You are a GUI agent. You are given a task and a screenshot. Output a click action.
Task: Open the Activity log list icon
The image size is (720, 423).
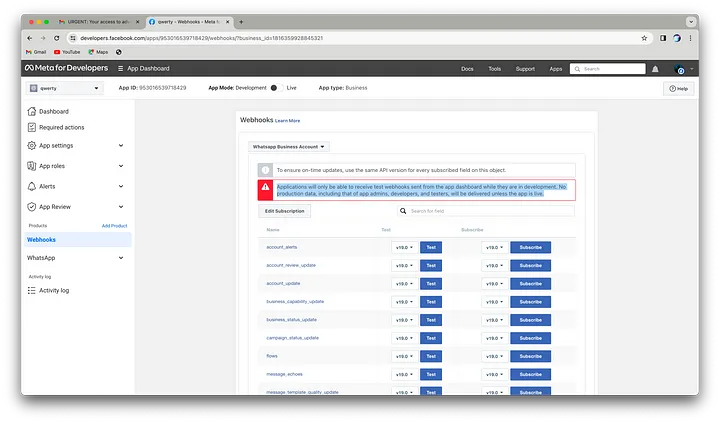[x=32, y=290]
